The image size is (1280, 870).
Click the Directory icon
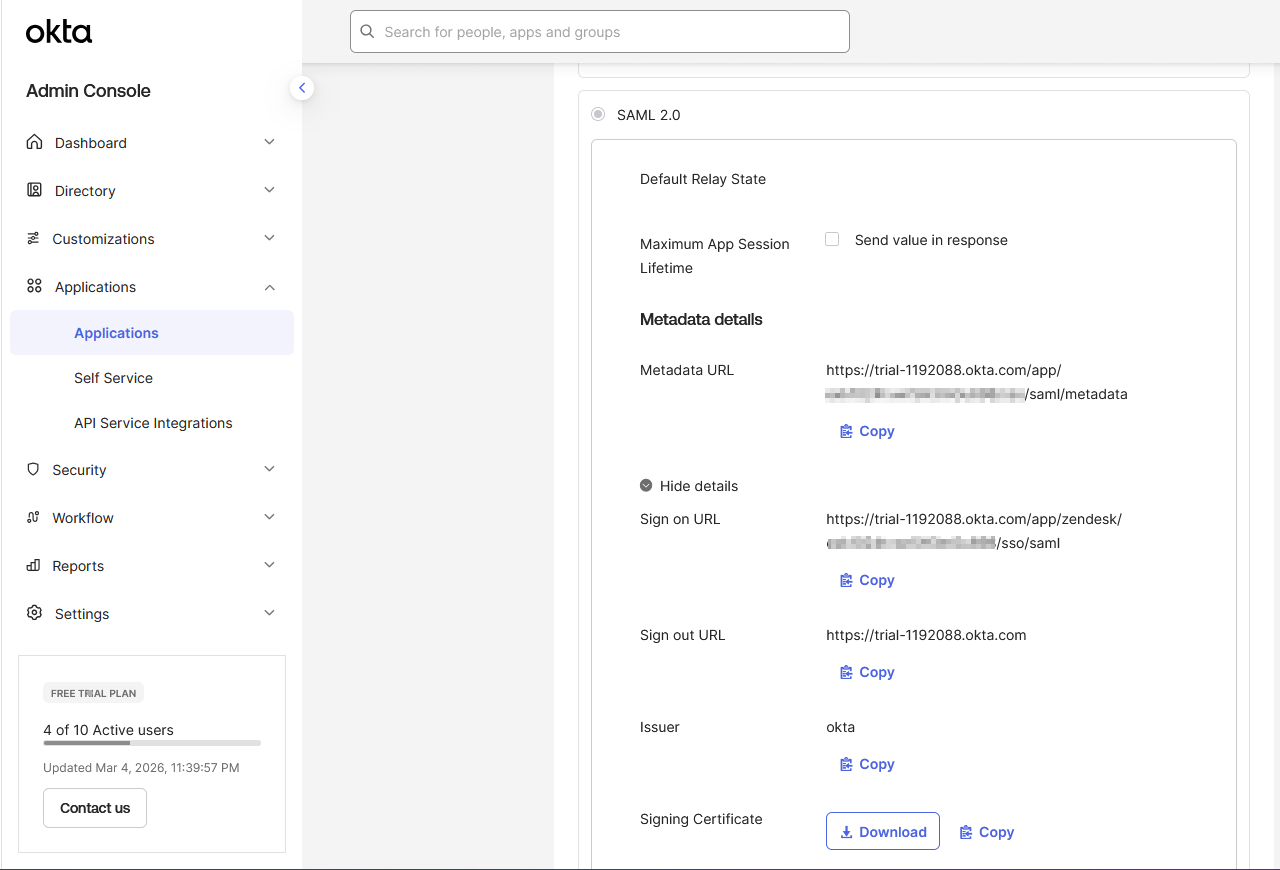pyautogui.click(x=34, y=190)
